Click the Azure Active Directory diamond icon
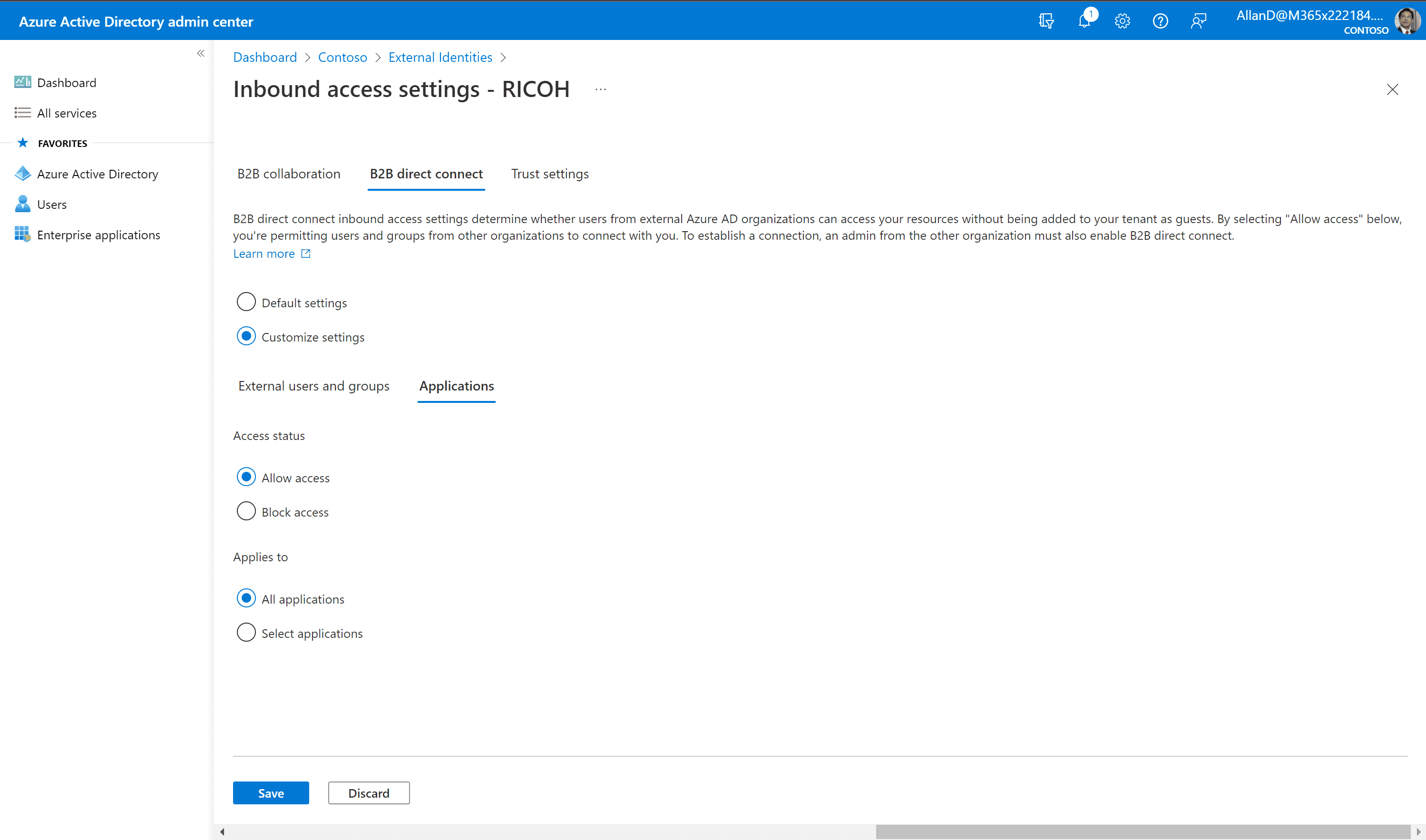 pyautogui.click(x=23, y=174)
